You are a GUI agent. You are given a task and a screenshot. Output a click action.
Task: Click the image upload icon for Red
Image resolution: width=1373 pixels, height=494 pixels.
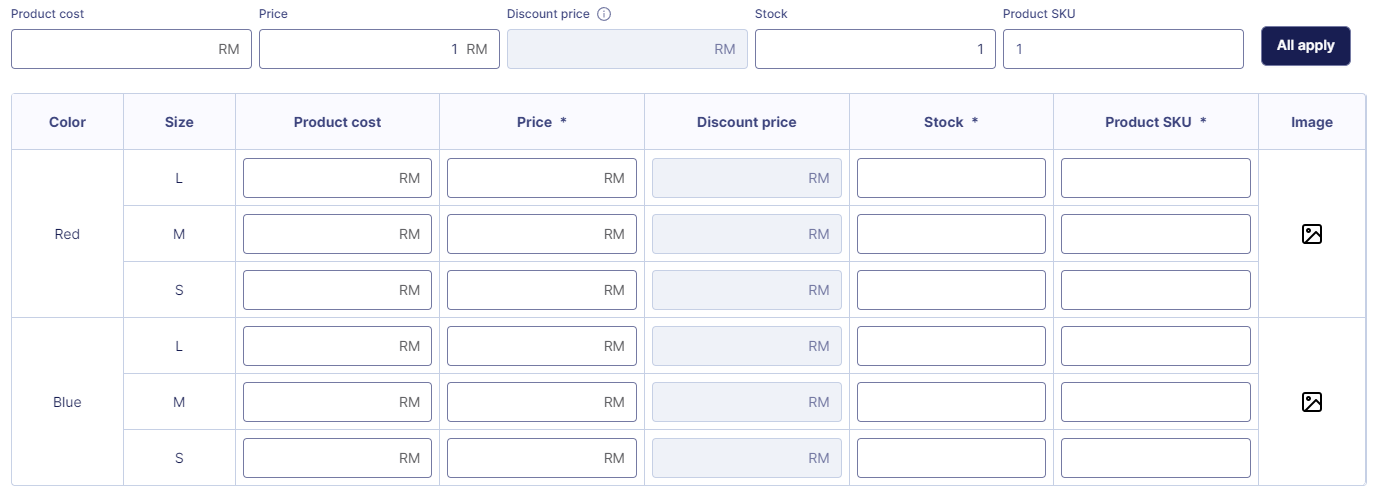click(1312, 234)
